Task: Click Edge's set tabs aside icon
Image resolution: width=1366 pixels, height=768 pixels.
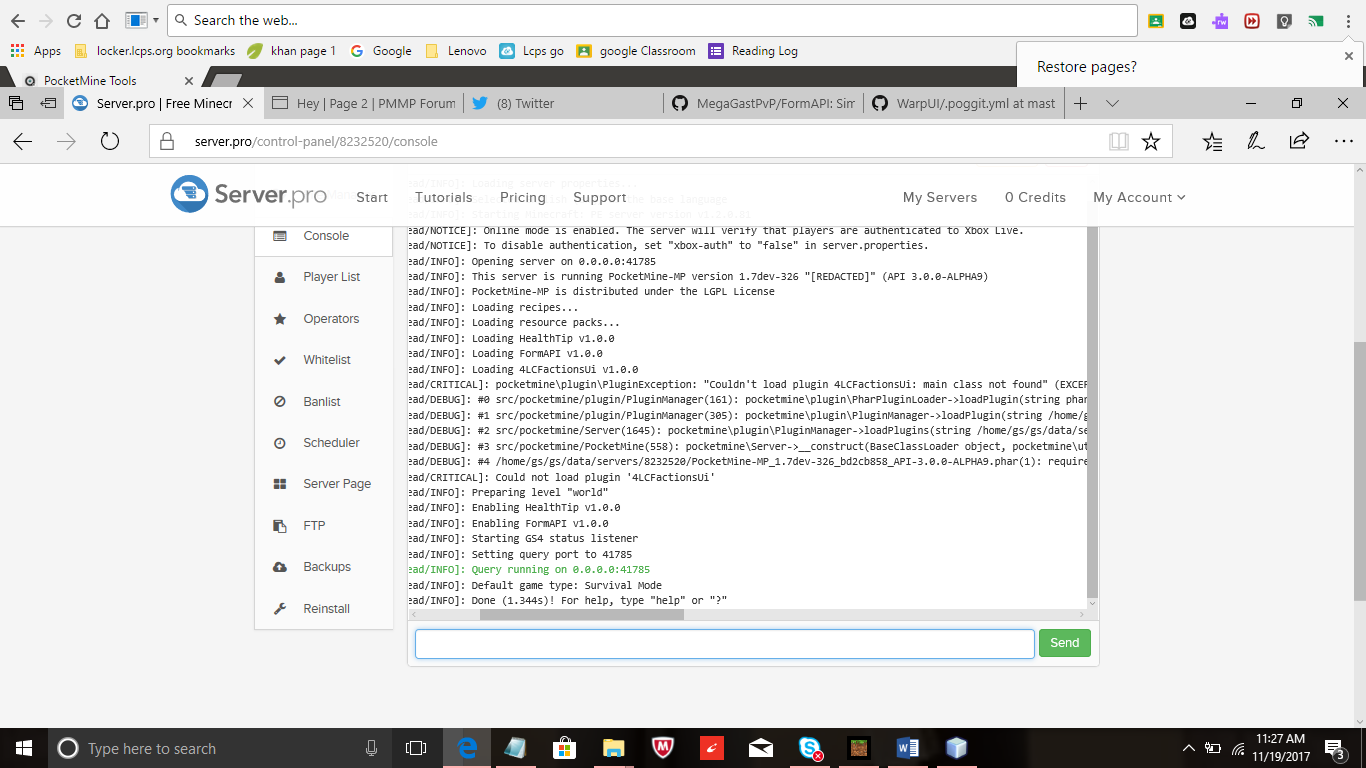Action: click(x=47, y=103)
